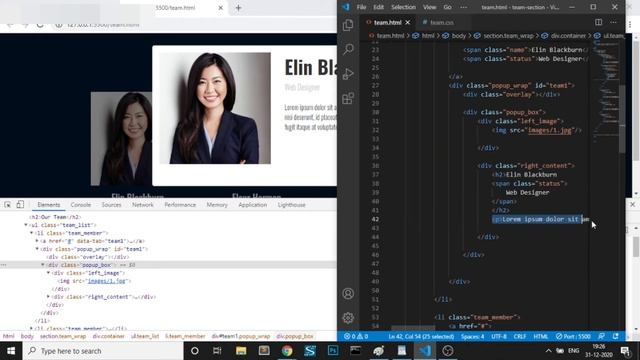Click the VS Code editor horizontal scrollbar
This screenshot has height=360, width=640.
(413, 328)
